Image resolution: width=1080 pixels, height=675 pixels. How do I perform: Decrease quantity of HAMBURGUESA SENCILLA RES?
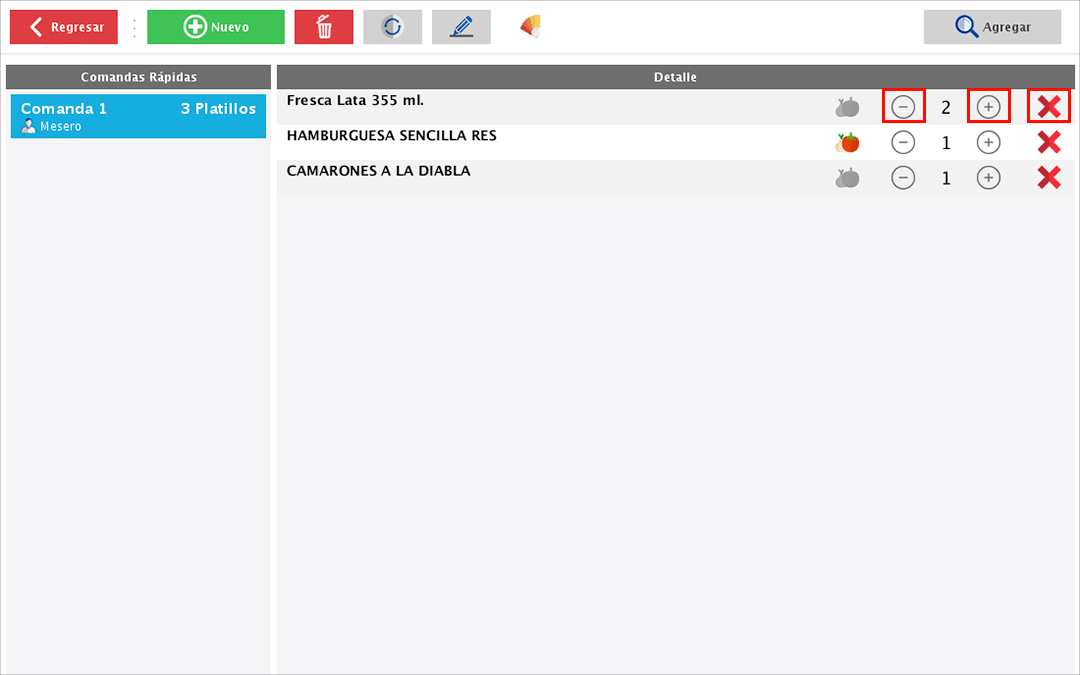[x=903, y=143]
